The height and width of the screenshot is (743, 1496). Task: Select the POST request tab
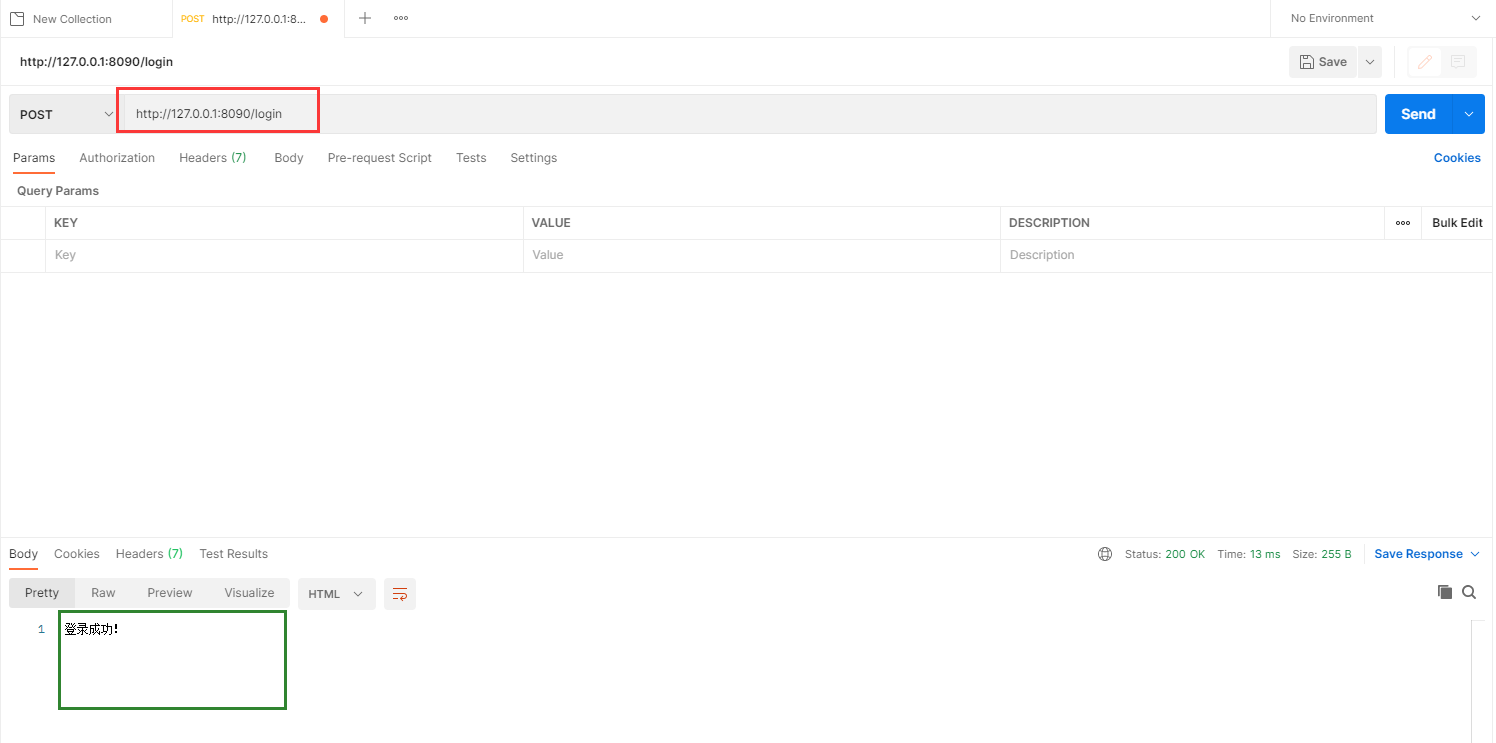(258, 19)
